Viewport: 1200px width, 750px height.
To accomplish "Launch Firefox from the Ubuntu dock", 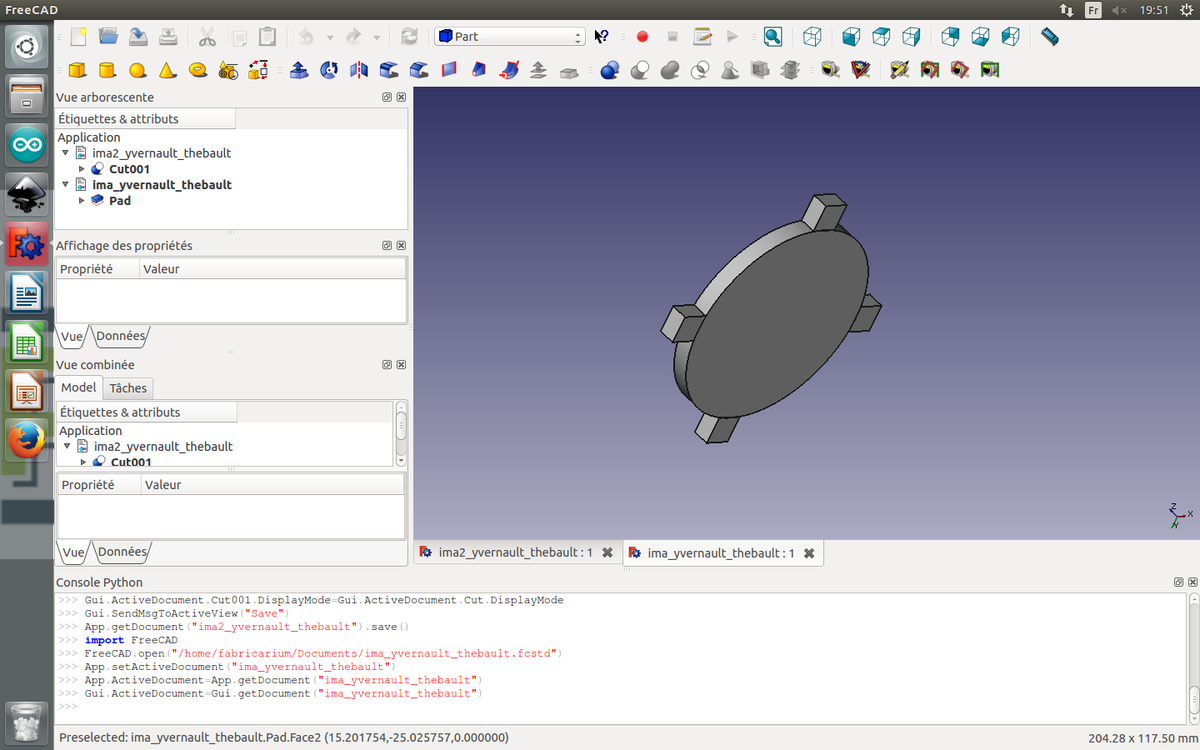I will tap(27, 440).
